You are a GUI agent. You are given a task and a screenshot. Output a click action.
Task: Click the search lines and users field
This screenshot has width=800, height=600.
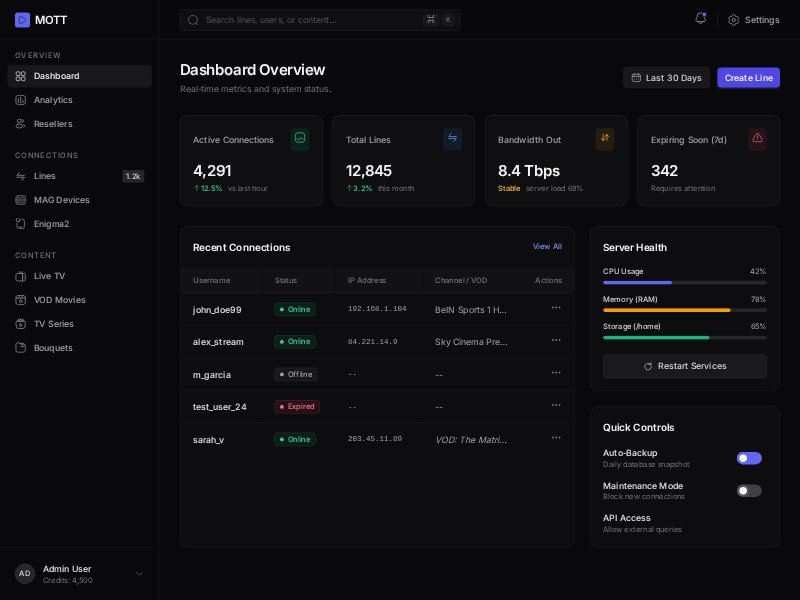[310, 20]
